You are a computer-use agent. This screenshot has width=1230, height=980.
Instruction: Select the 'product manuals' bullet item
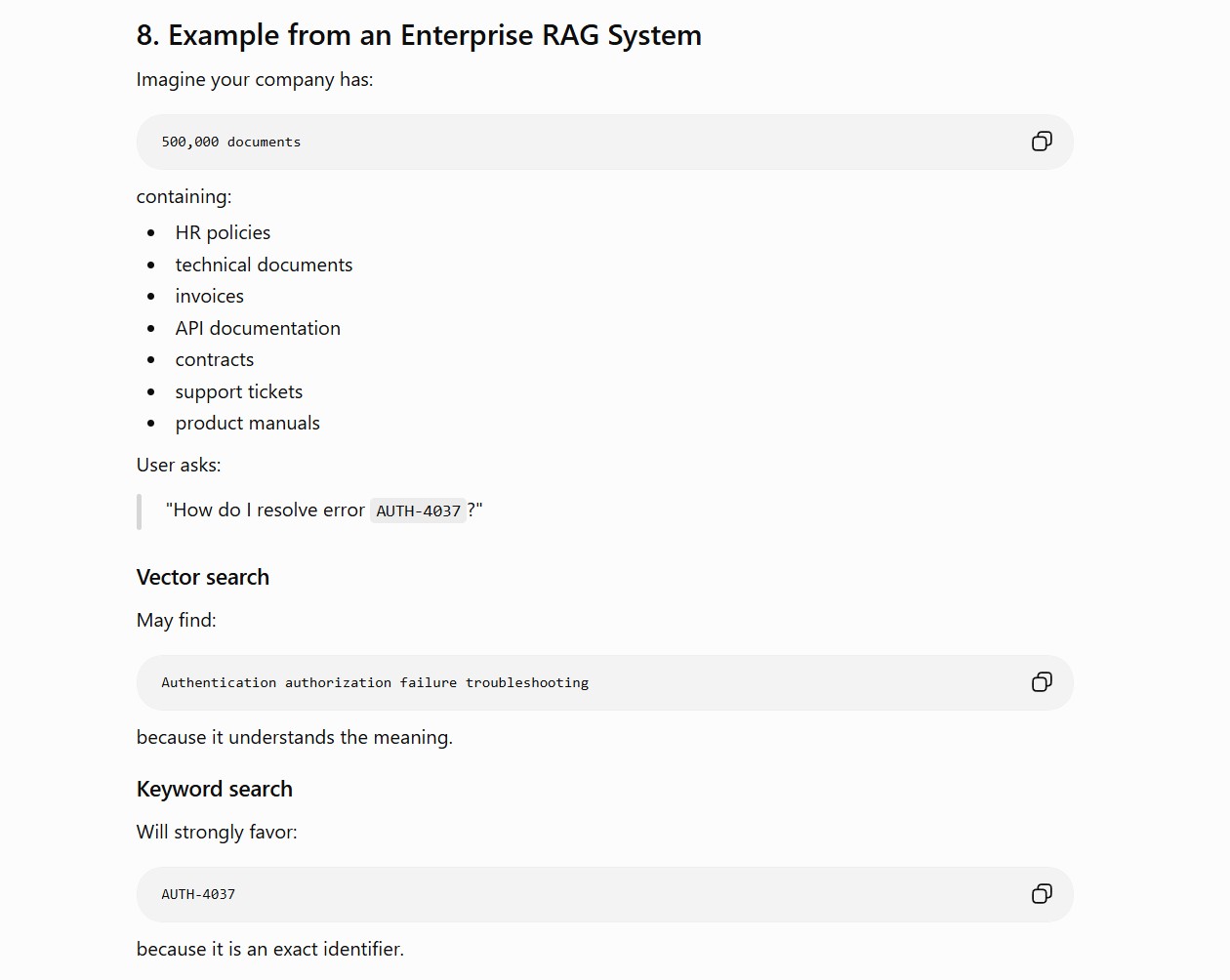[248, 423]
